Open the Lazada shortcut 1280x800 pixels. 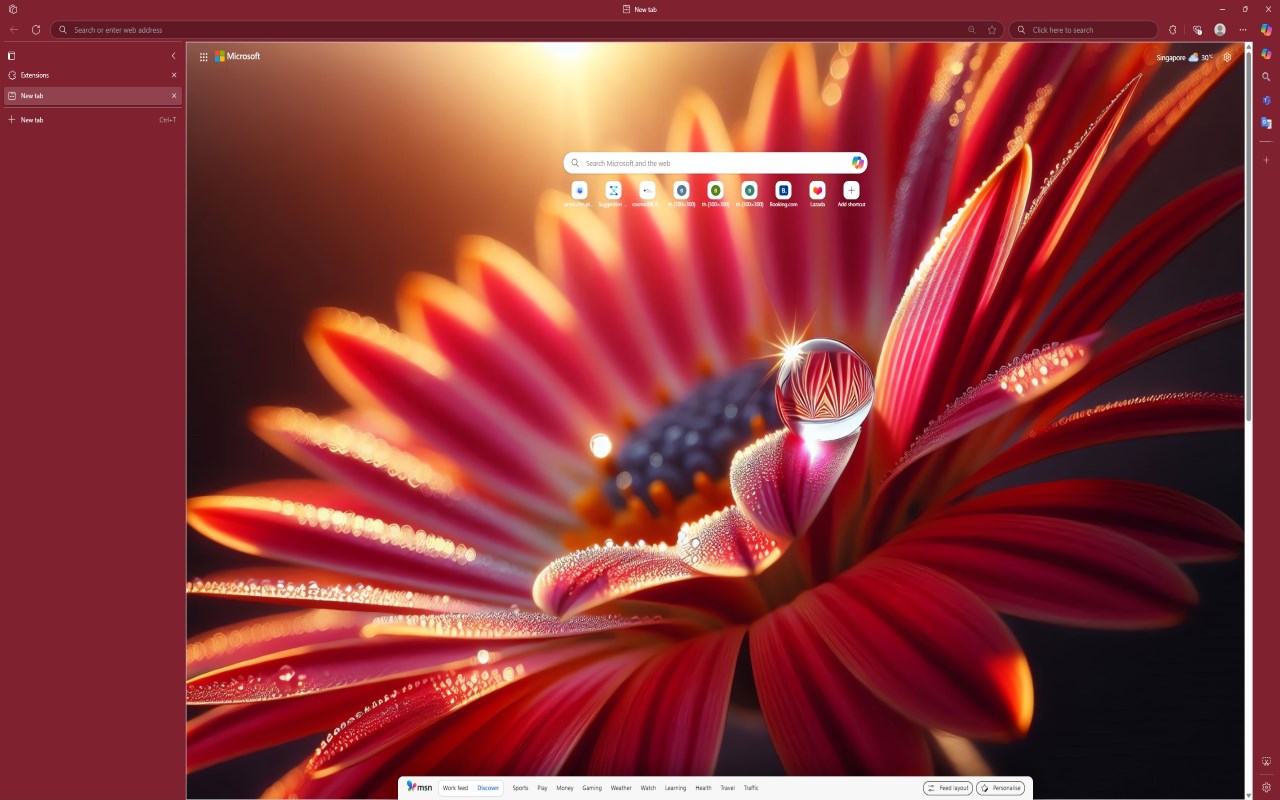817,194
